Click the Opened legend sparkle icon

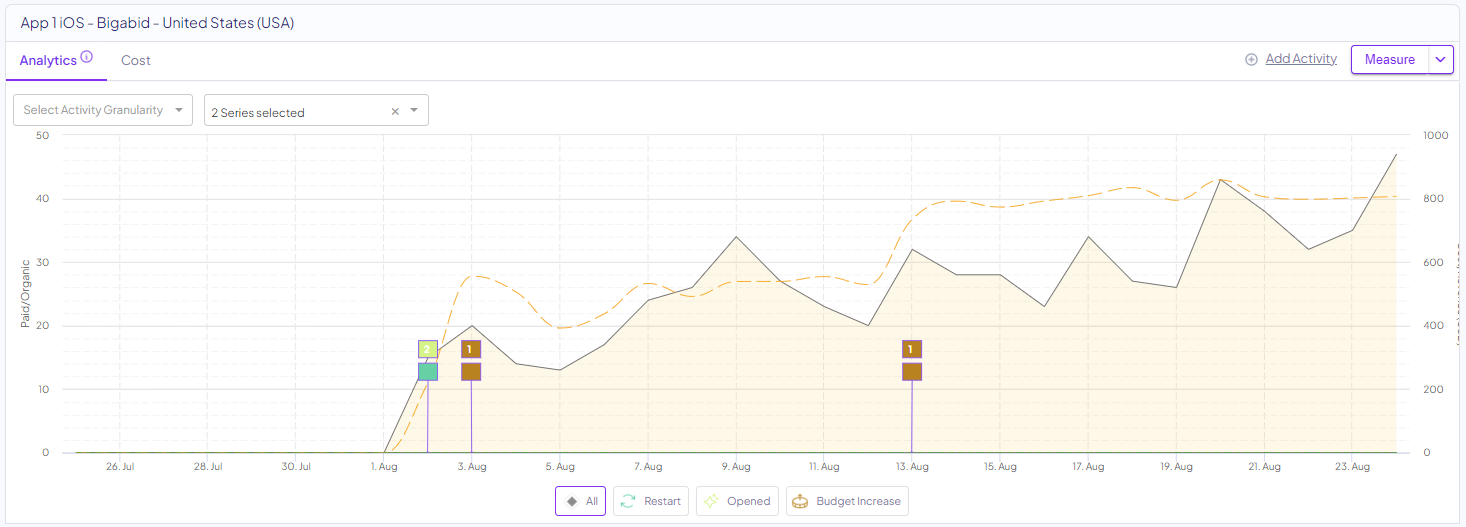pyautogui.click(x=710, y=501)
